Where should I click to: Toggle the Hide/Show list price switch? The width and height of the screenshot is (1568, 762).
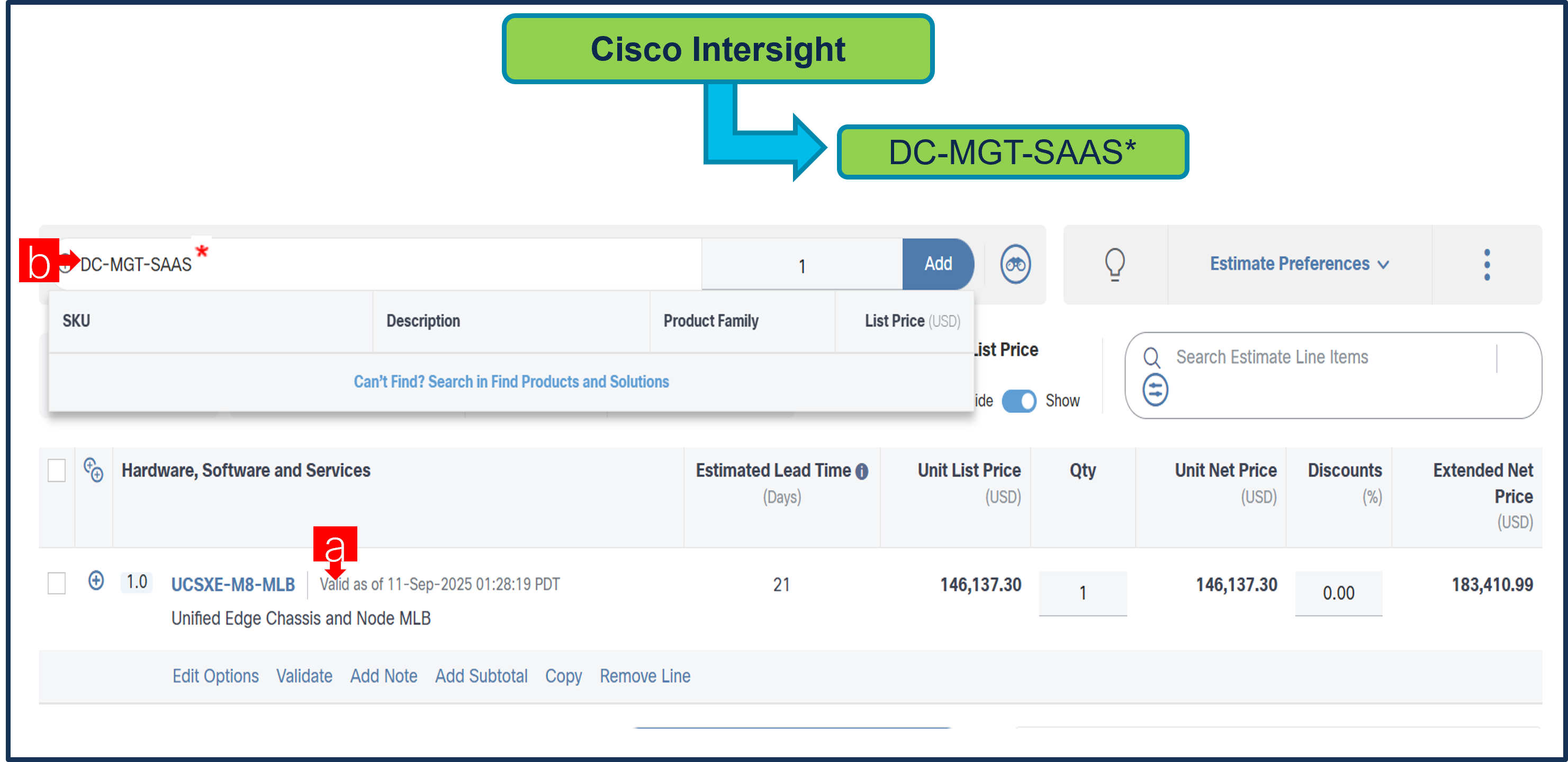point(1019,401)
